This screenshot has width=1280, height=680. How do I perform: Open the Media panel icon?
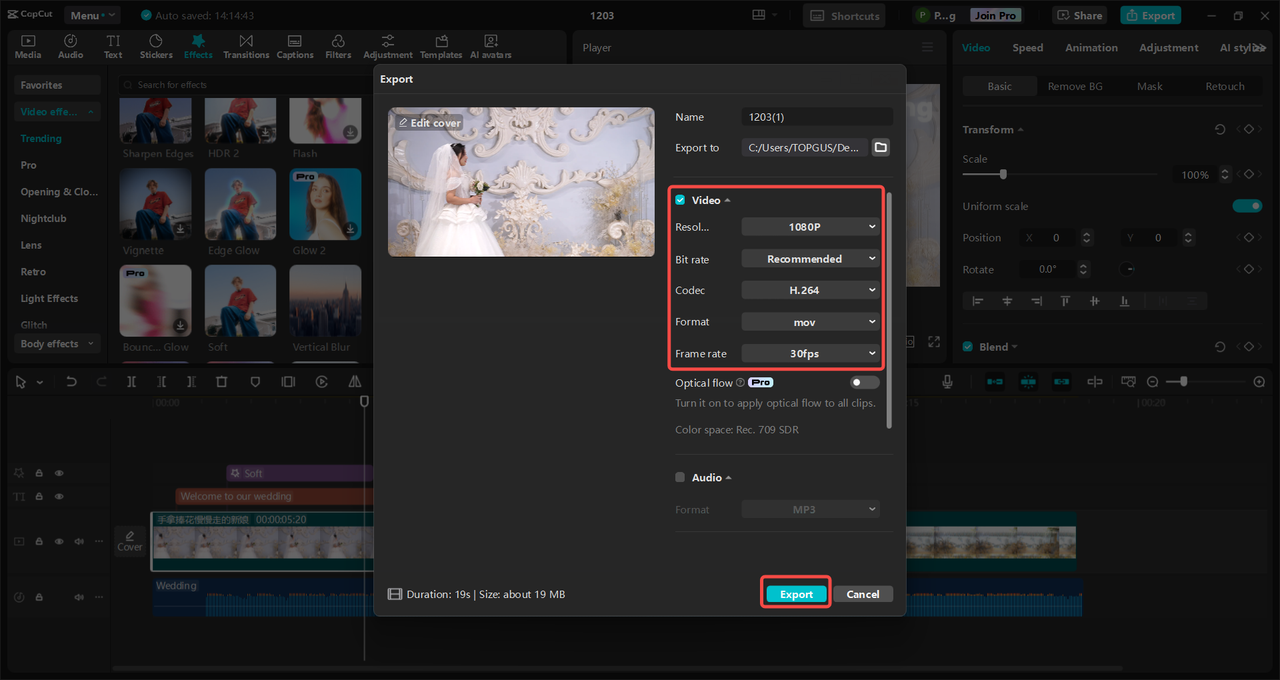coord(28,41)
